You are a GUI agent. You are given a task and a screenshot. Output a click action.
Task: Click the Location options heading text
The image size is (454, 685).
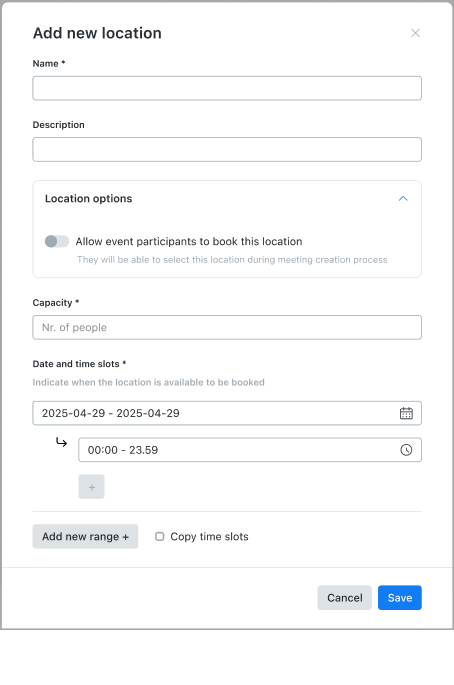88,199
